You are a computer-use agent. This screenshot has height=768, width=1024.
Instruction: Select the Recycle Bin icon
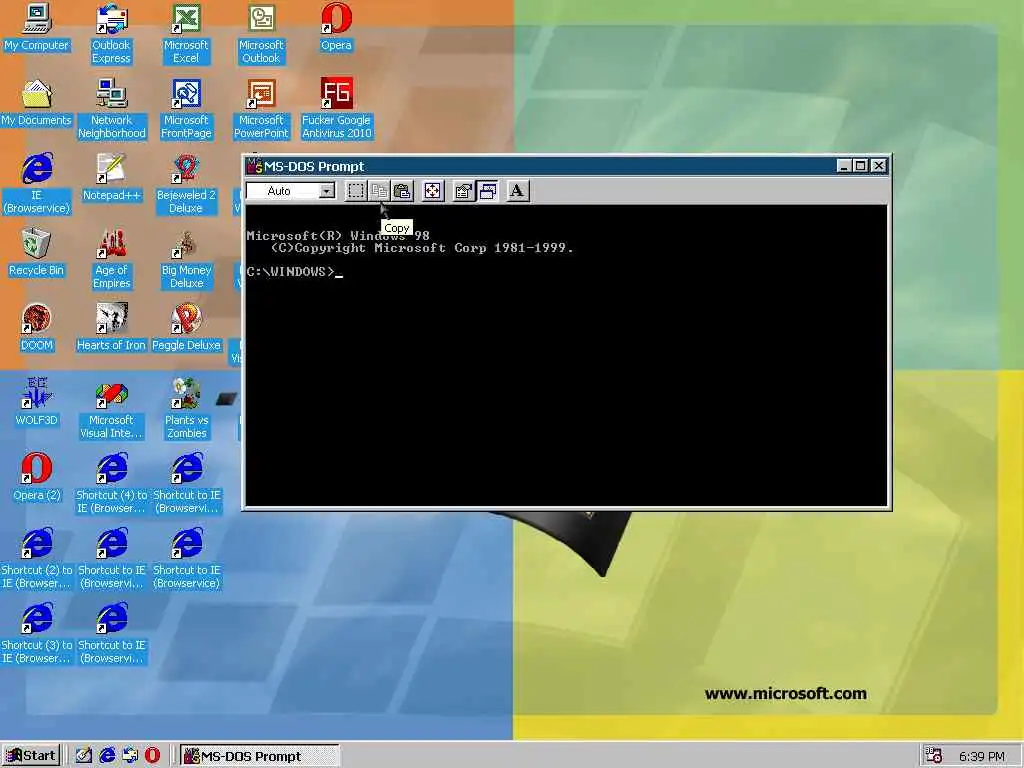click(x=37, y=253)
